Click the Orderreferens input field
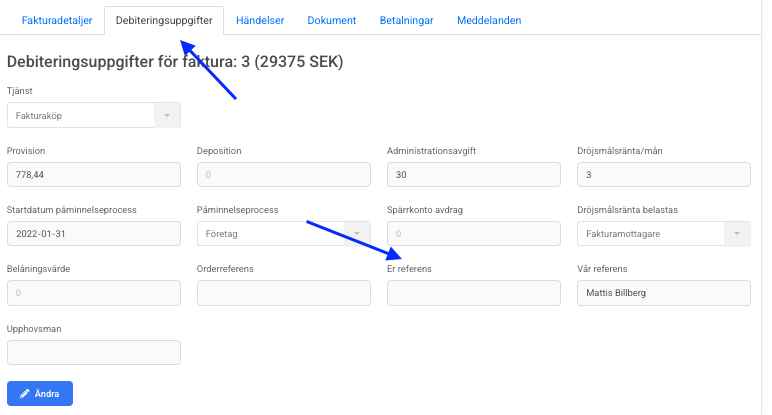This screenshot has height=415, width=772. pyautogui.click(x=284, y=293)
